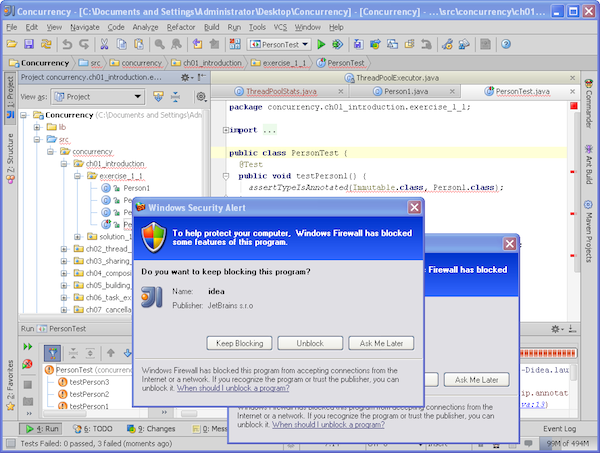The image size is (600, 453).
Task: Expand the ch02_thread folder node
Action: [x=64, y=249]
